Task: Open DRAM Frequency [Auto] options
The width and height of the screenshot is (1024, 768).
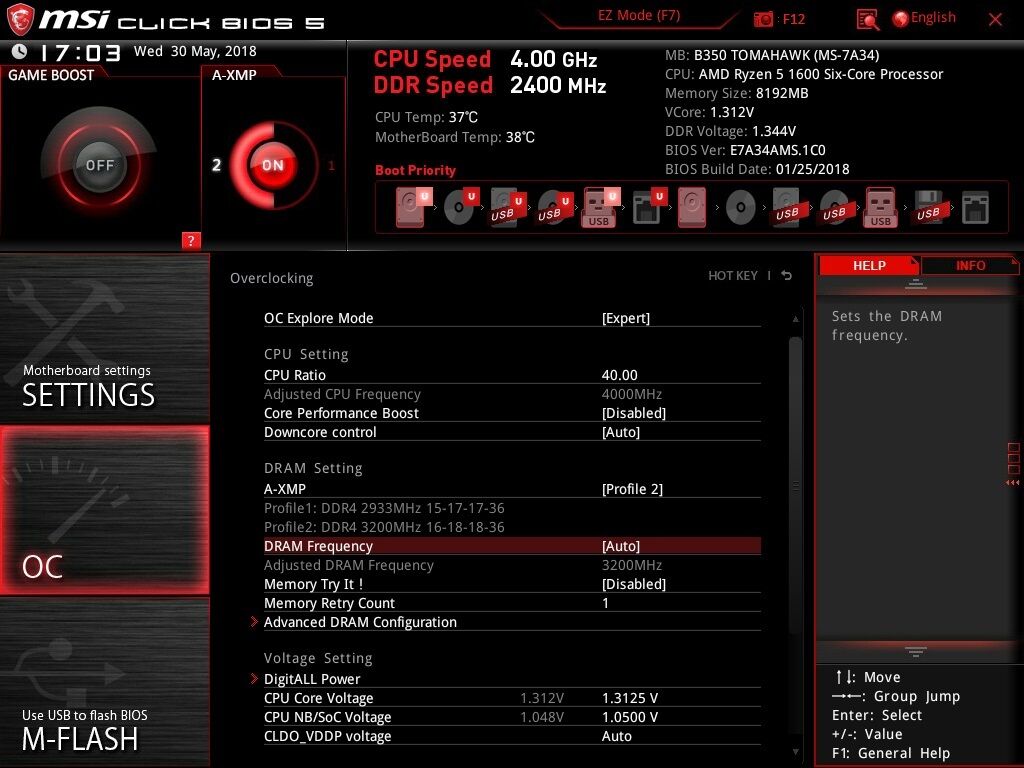Action: coord(512,546)
